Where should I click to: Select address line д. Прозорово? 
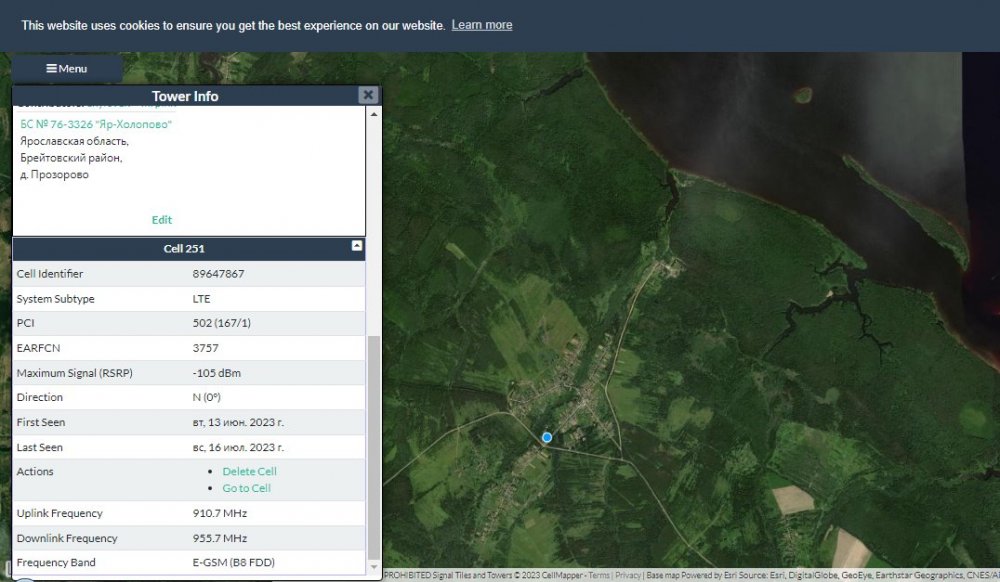click(54, 174)
